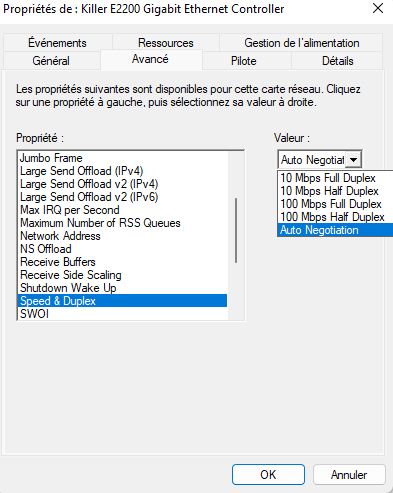Viewport: 393px width, 493px height.
Task: Select the SWOI property
Action: (122, 314)
